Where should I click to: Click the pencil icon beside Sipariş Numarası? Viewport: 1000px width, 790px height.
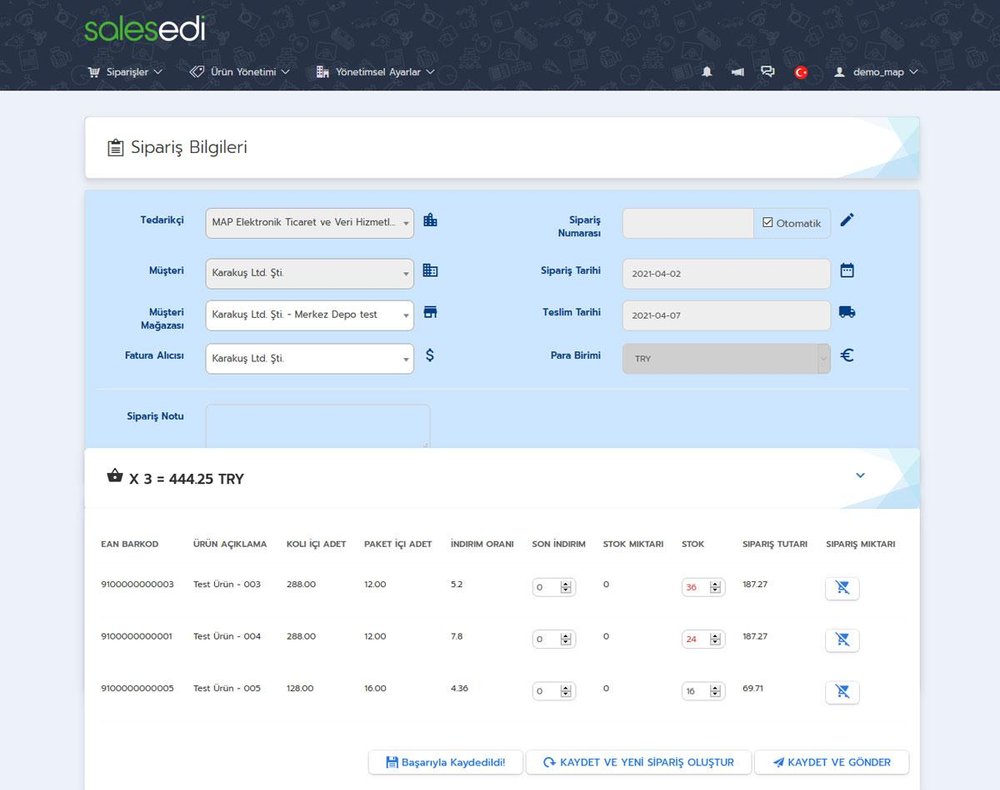pyautogui.click(x=847, y=220)
